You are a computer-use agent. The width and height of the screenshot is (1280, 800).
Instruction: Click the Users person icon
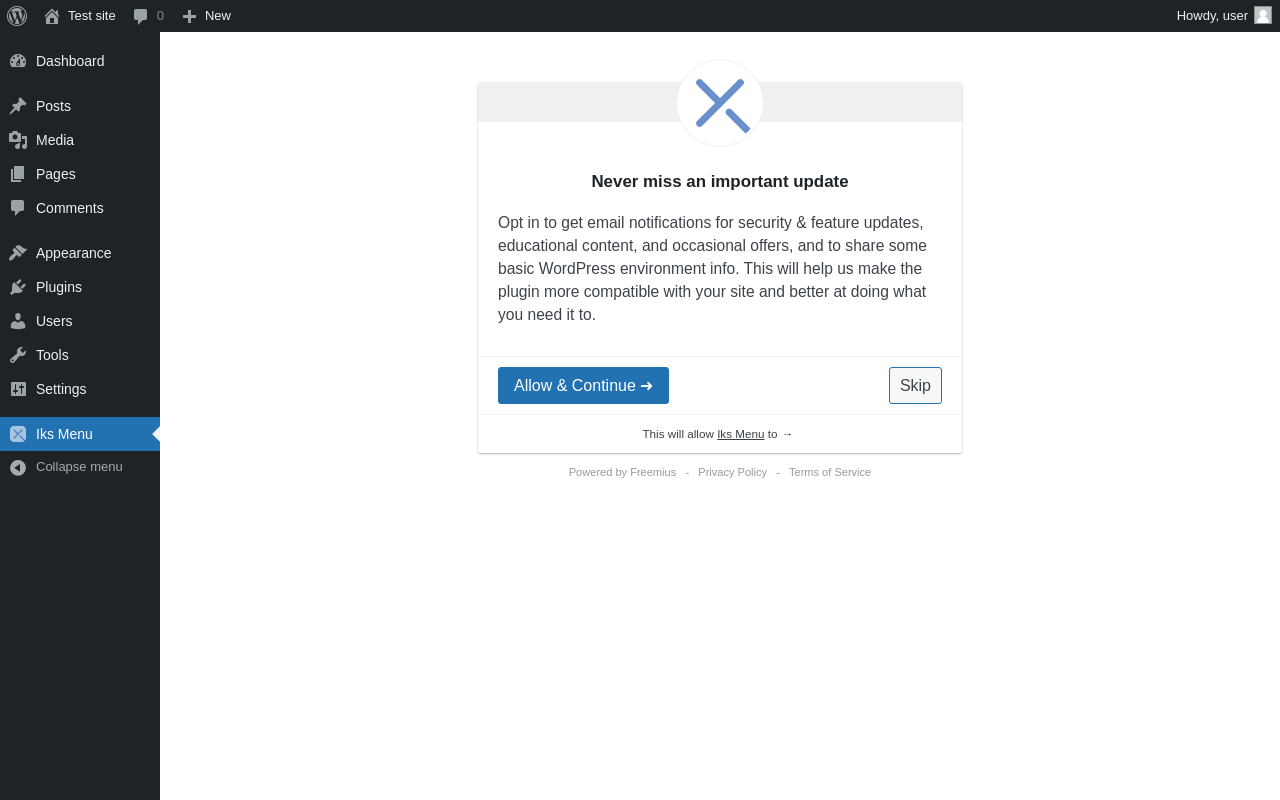pos(18,321)
